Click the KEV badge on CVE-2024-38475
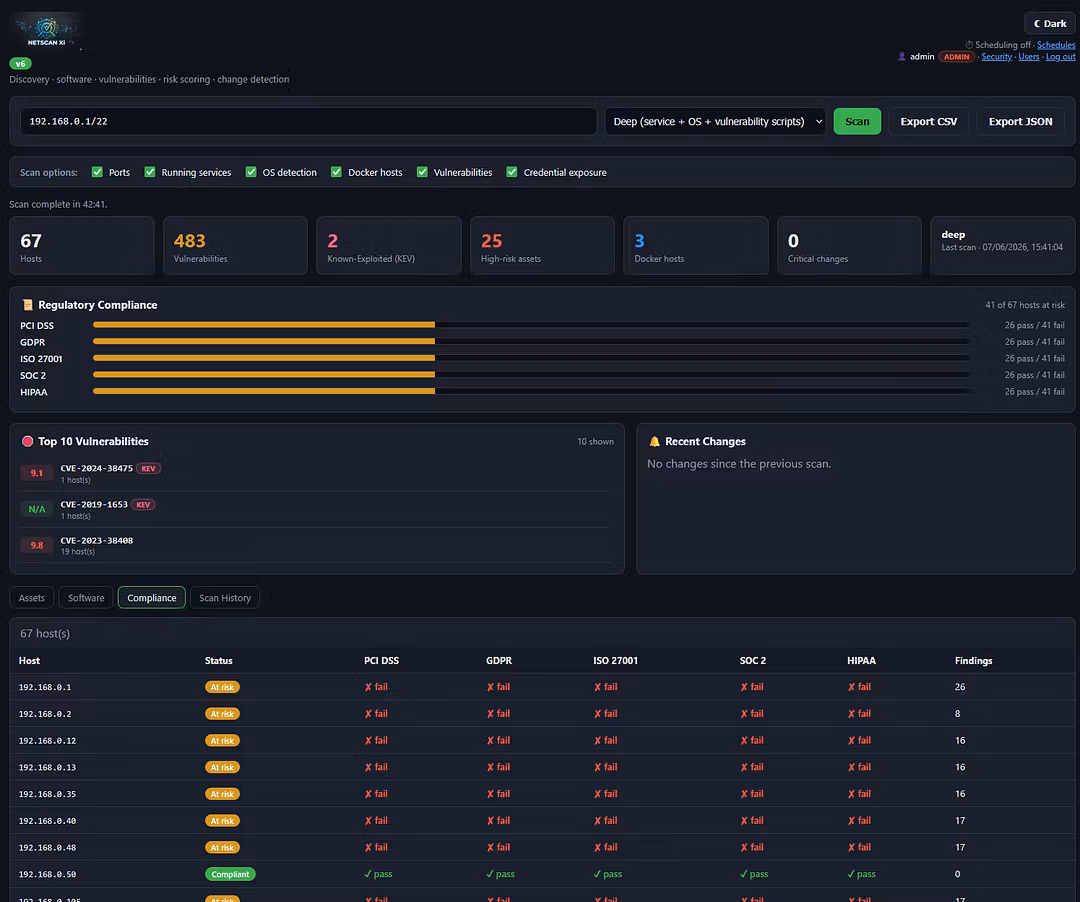The height and width of the screenshot is (902, 1080). pos(148,468)
